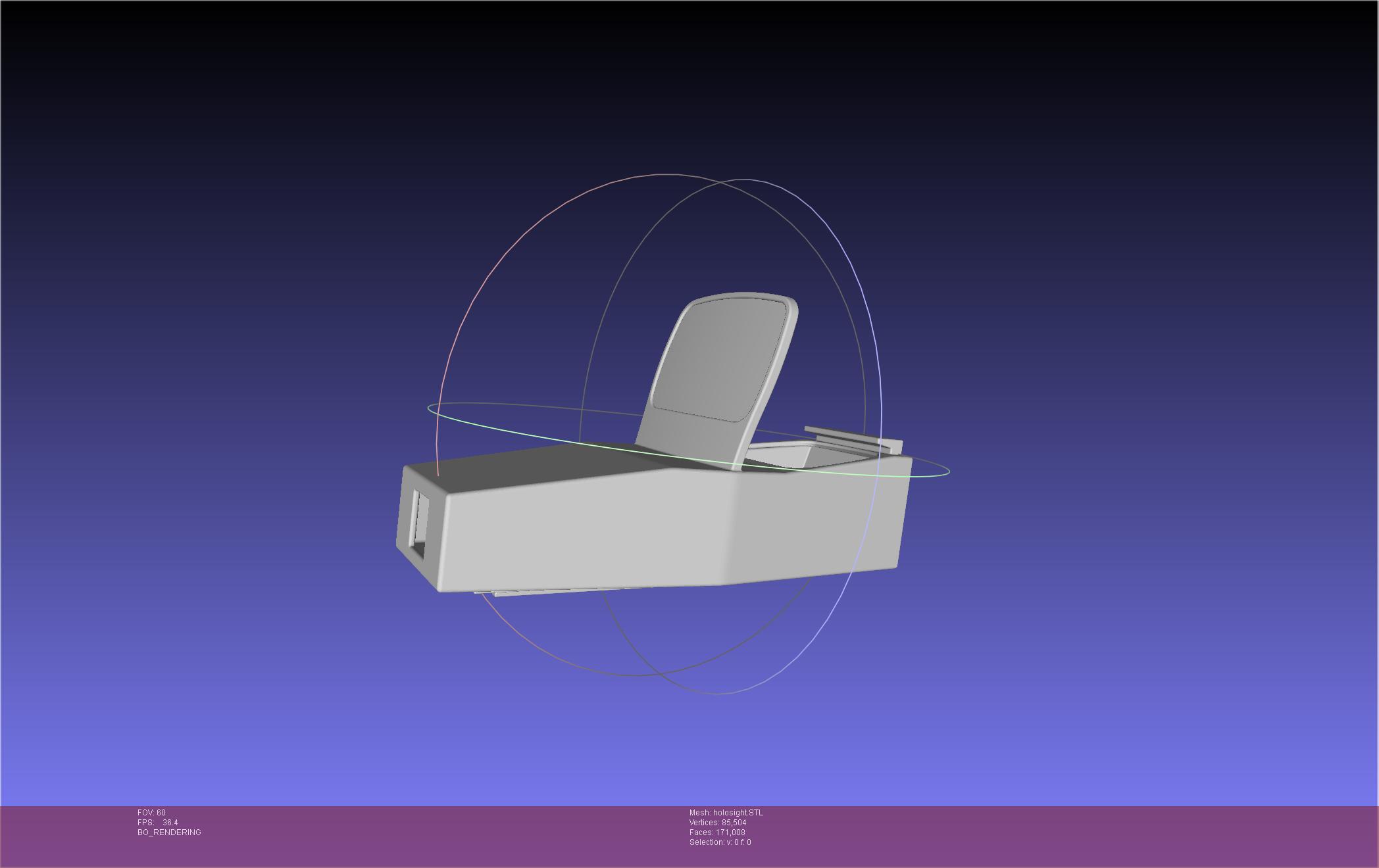Click the empty purple info bar area
This screenshot has width=1379, height=868.
[1053, 835]
